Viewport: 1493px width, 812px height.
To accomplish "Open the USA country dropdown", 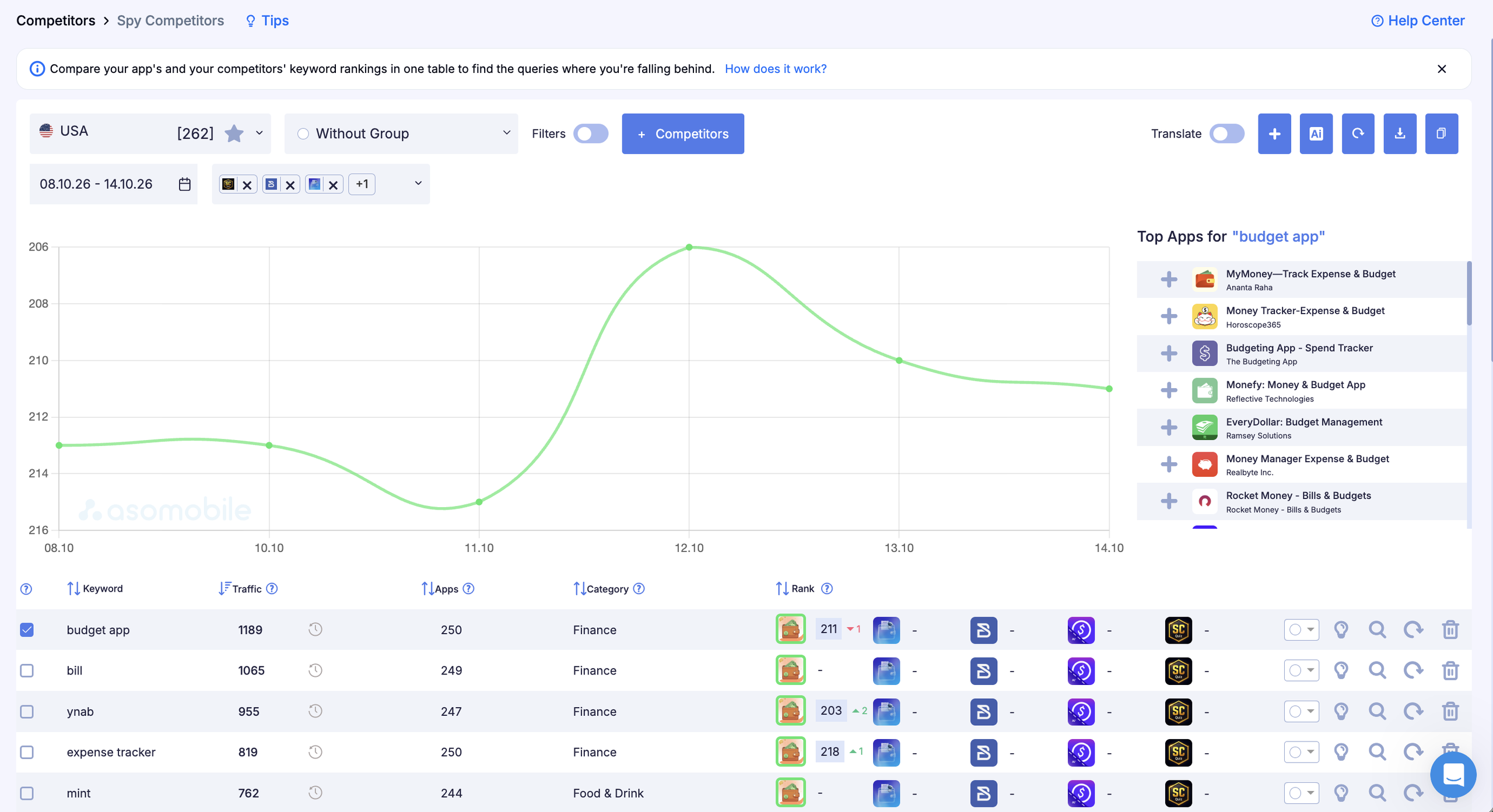I will point(150,133).
